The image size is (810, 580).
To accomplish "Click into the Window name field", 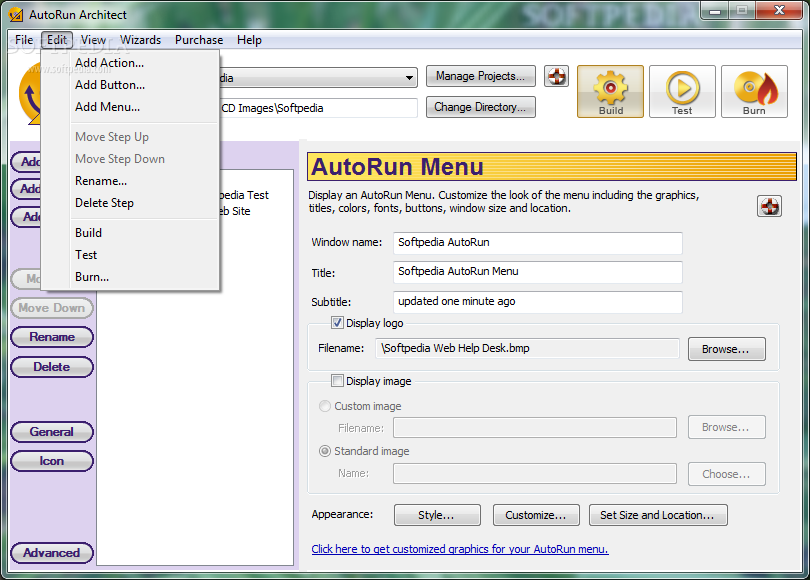I will 537,243.
